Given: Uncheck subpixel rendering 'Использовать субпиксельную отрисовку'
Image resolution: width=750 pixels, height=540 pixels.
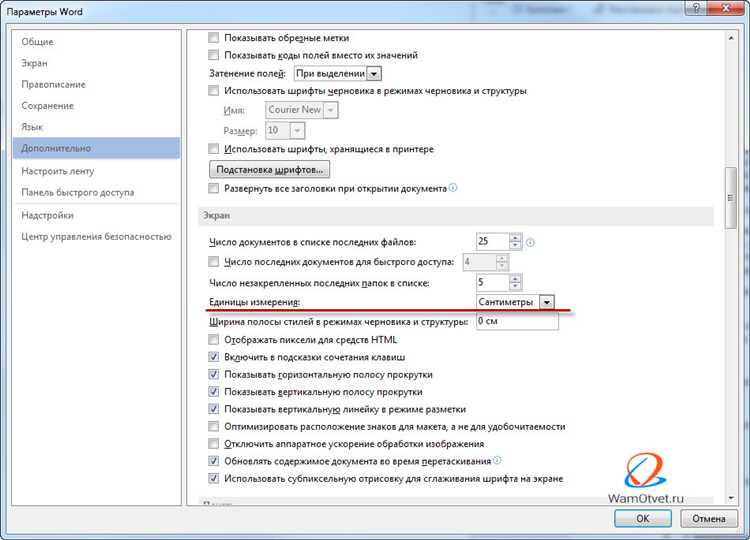Looking at the screenshot, I should [x=213, y=478].
